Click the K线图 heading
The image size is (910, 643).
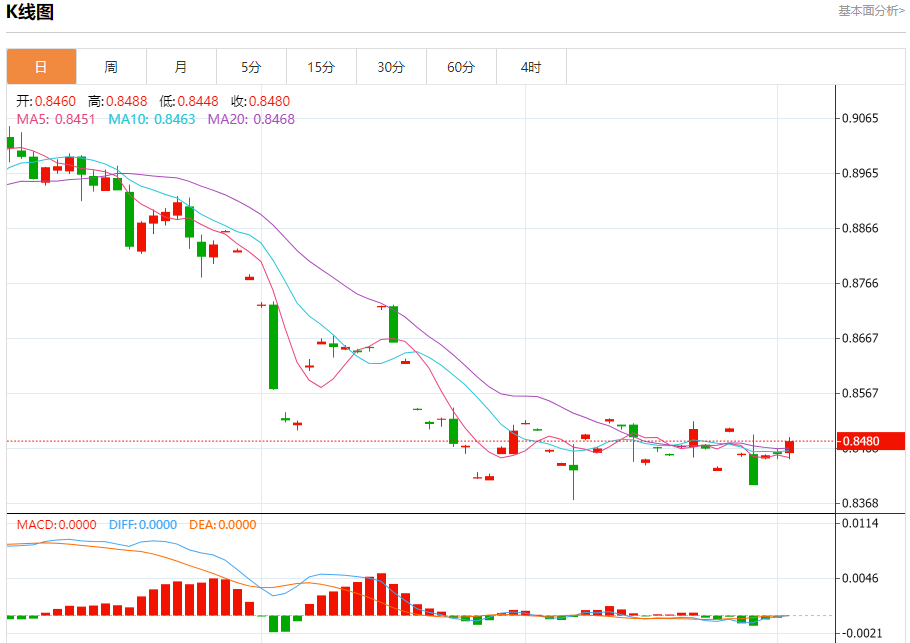pyautogui.click(x=30, y=12)
